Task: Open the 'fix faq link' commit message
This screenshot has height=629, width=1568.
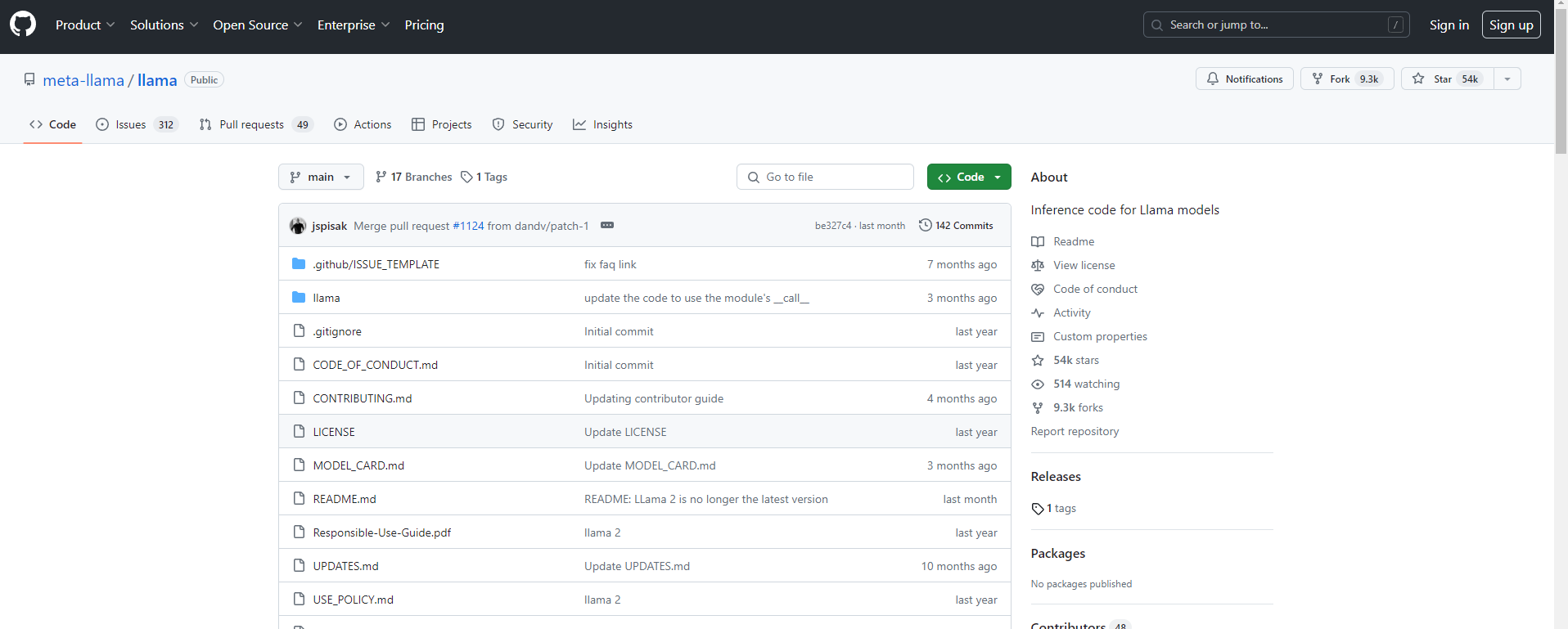Action: 611,264
